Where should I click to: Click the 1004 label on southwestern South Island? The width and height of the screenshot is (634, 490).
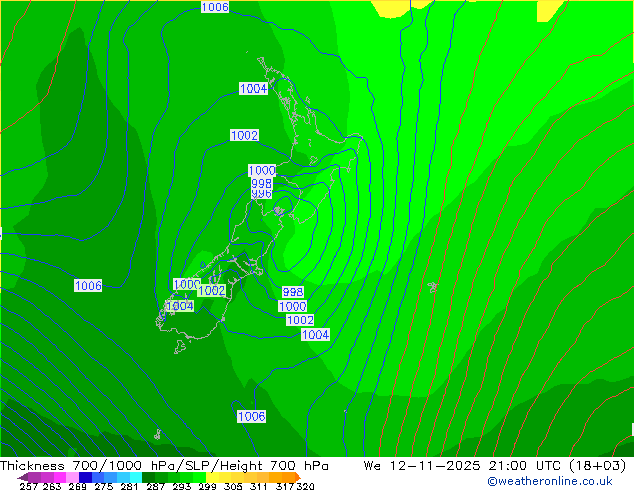pyautogui.click(x=180, y=306)
